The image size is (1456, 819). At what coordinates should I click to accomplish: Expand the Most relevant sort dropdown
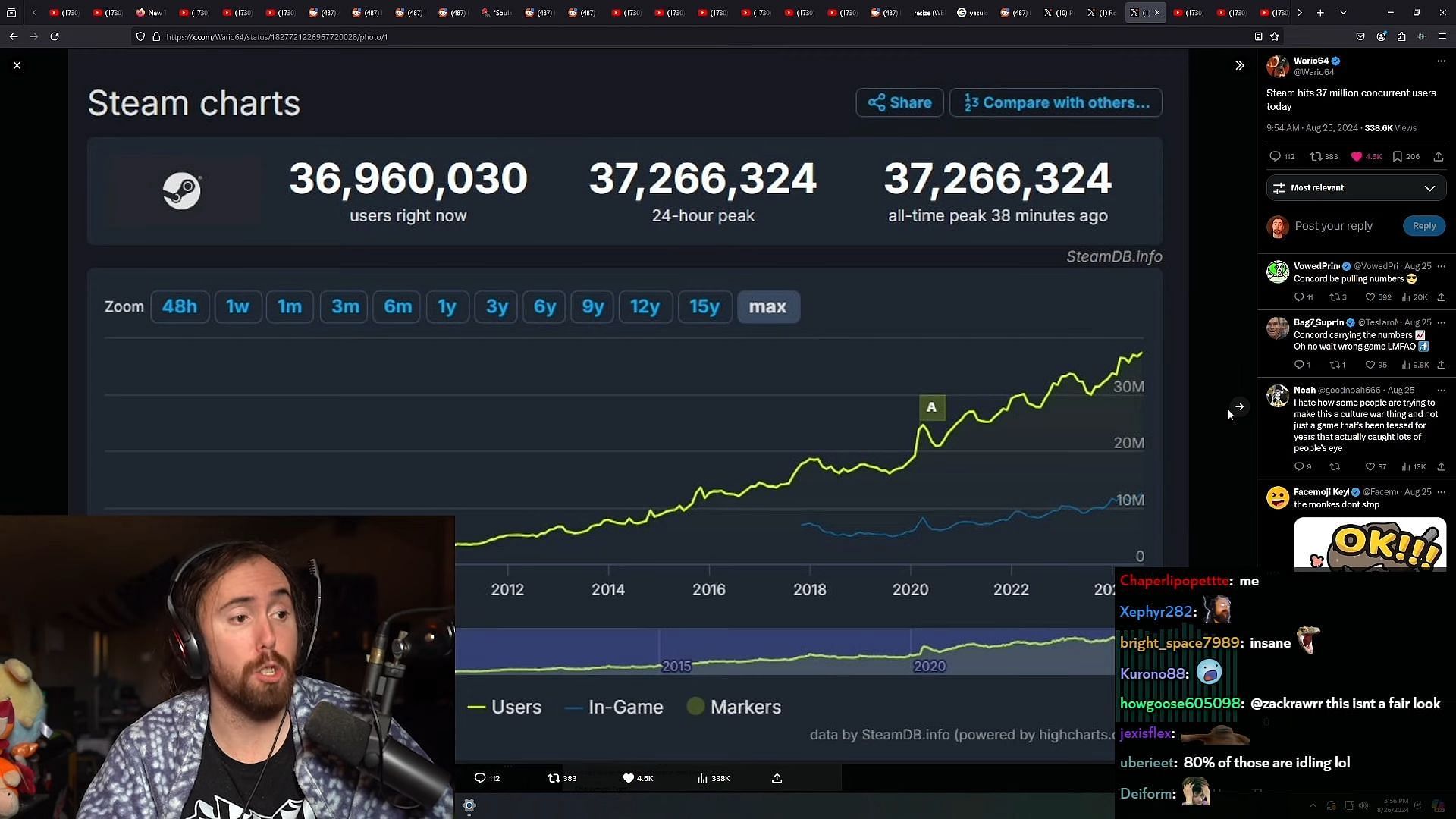coord(1356,188)
